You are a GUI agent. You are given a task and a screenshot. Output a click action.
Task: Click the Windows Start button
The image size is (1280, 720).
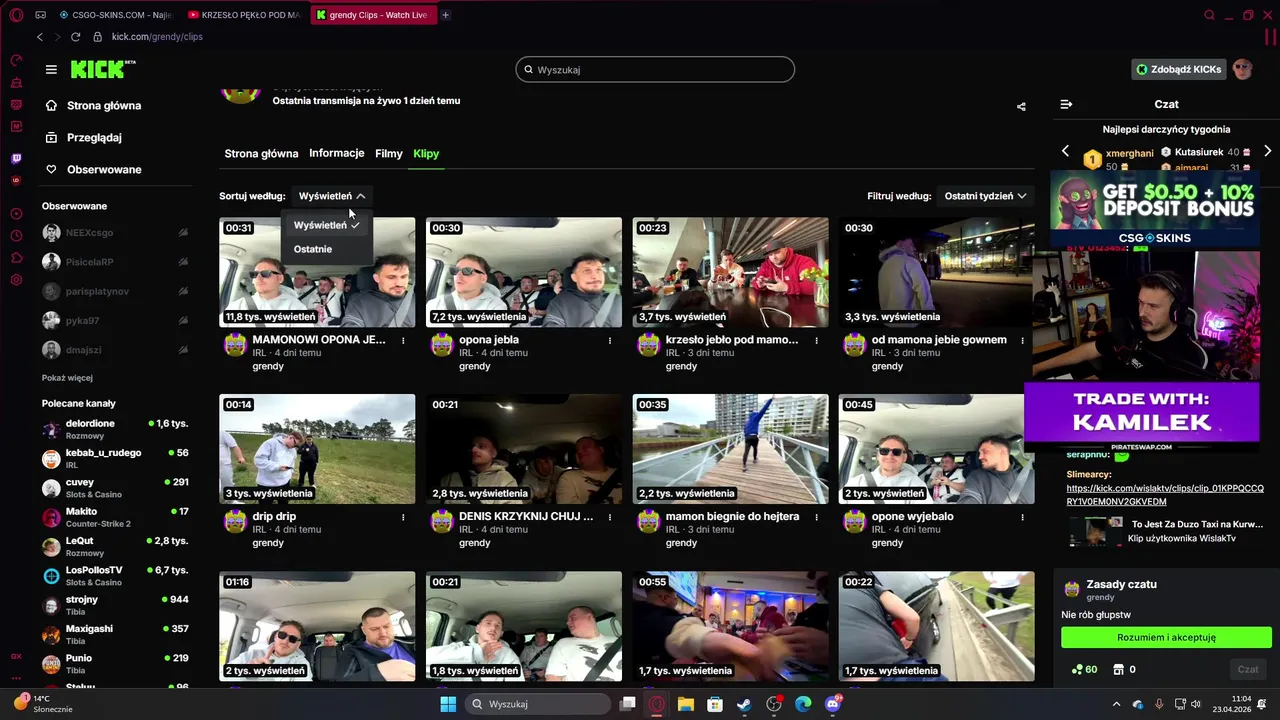point(448,704)
